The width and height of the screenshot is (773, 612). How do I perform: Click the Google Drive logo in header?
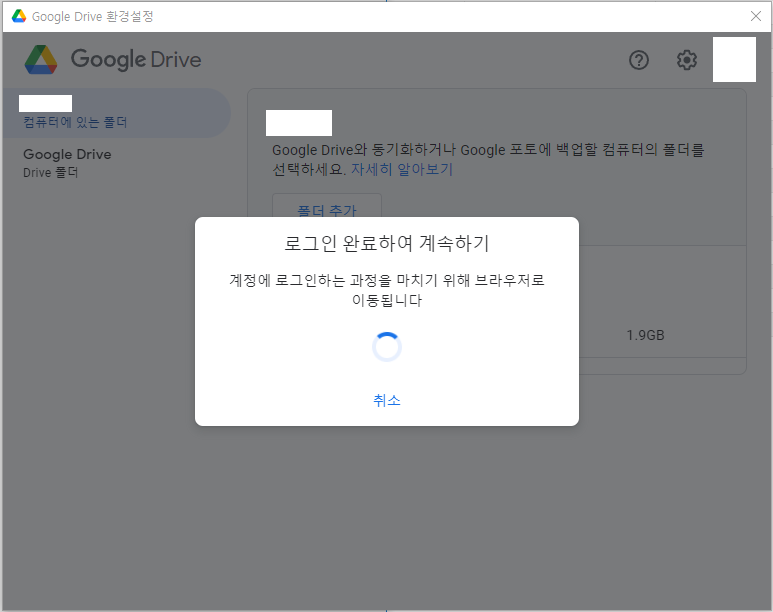pos(113,60)
